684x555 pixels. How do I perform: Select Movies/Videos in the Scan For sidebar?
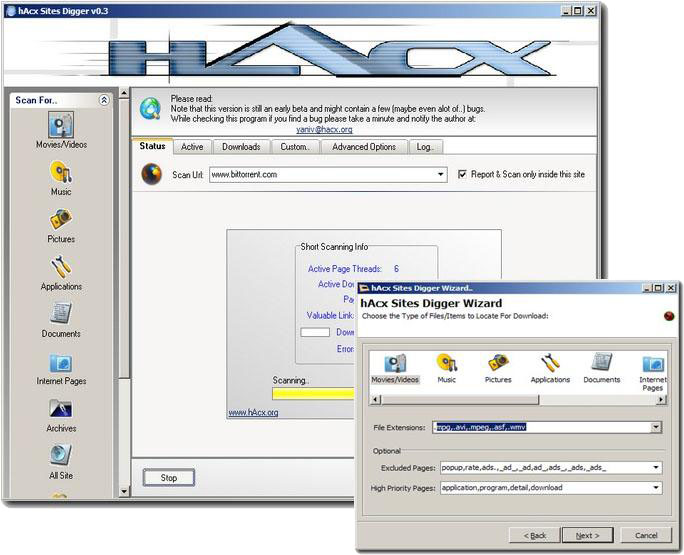[61, 130]
